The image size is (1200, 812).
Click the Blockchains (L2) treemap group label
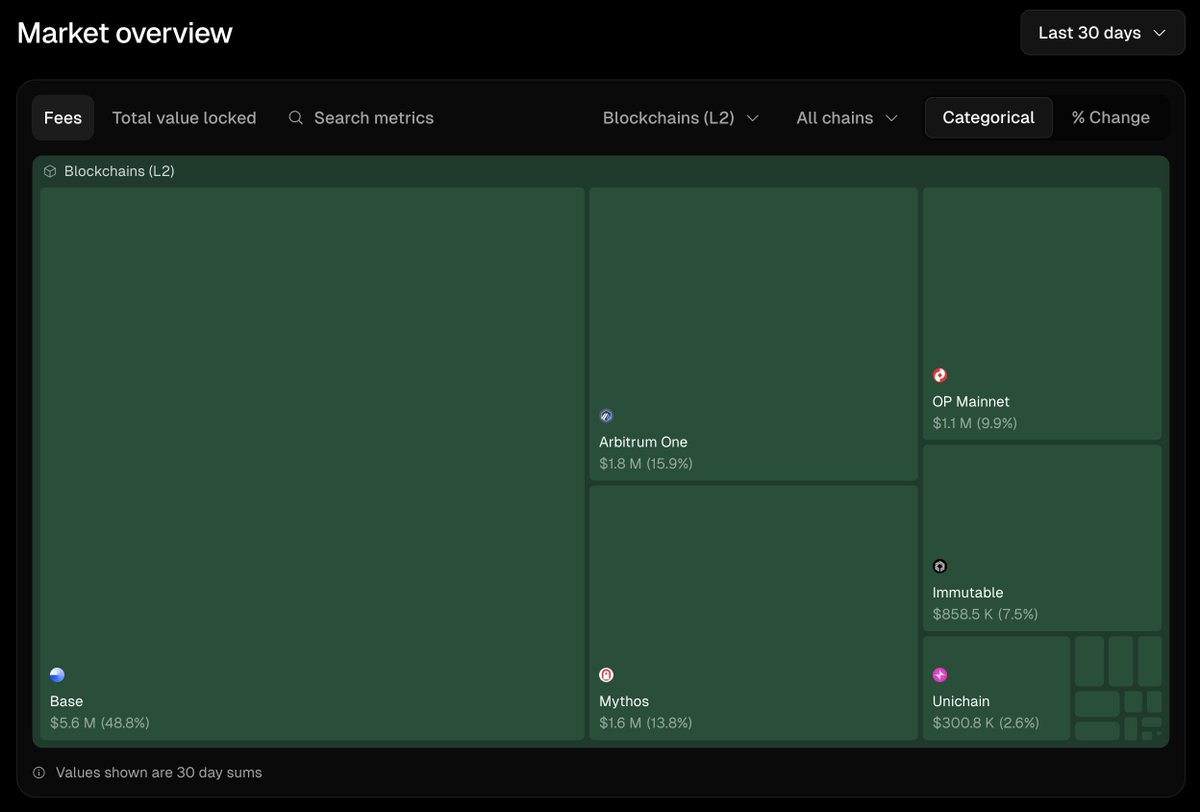(x=119, y=171)
